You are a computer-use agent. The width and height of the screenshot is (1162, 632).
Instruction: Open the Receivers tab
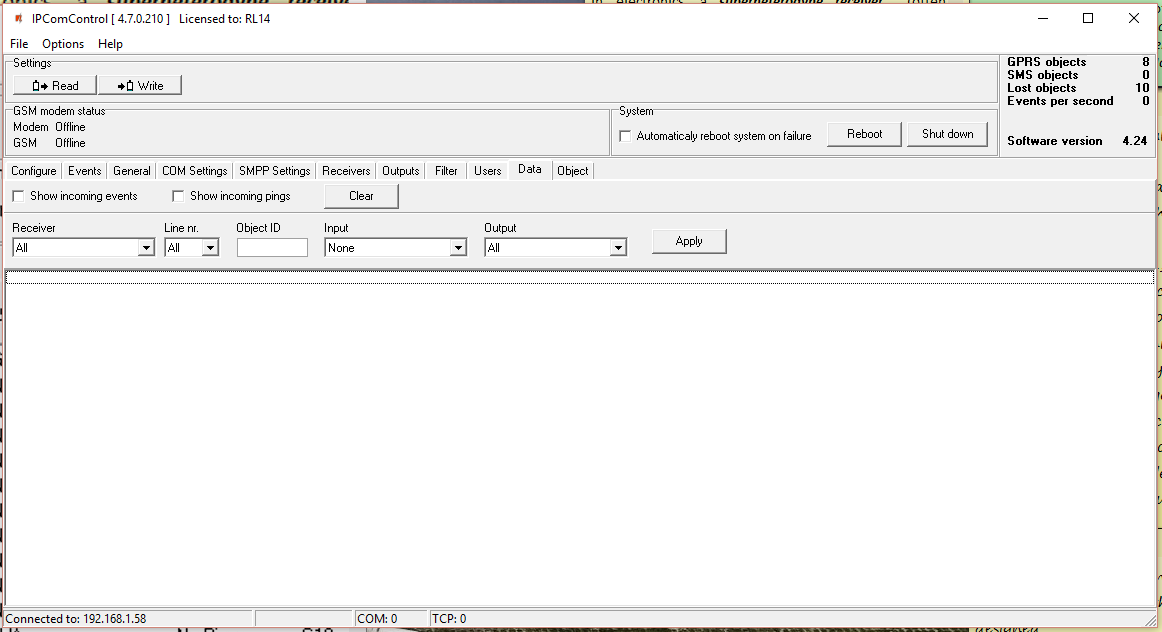click(346, 171)
